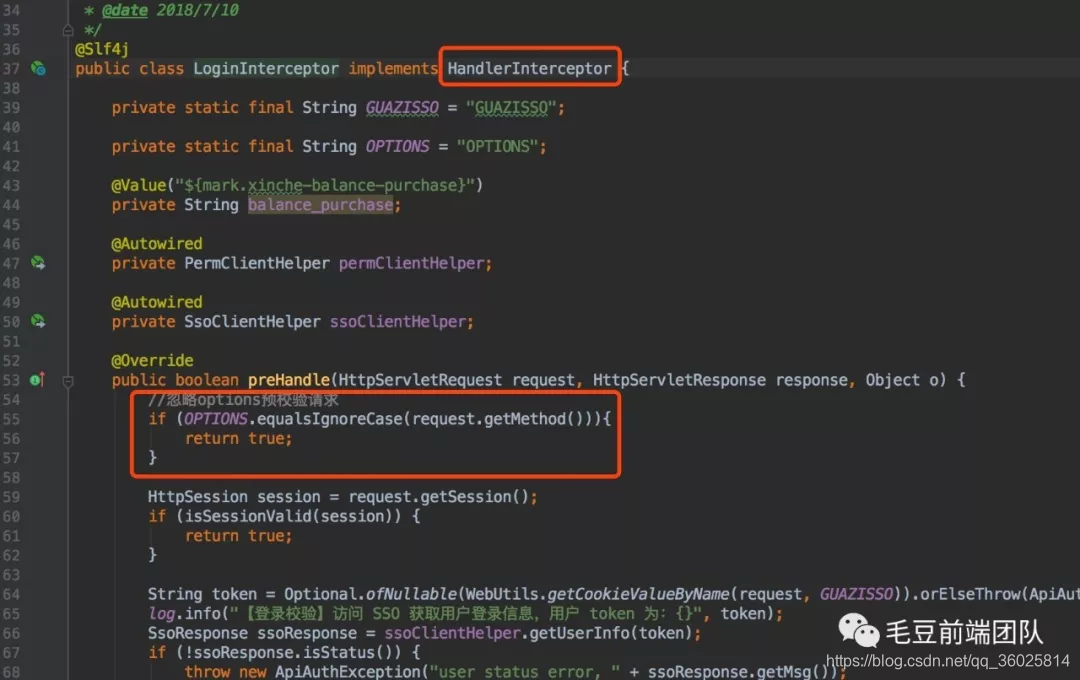Click the SsoClientHelper type name on line 50

tap(252, 322)
